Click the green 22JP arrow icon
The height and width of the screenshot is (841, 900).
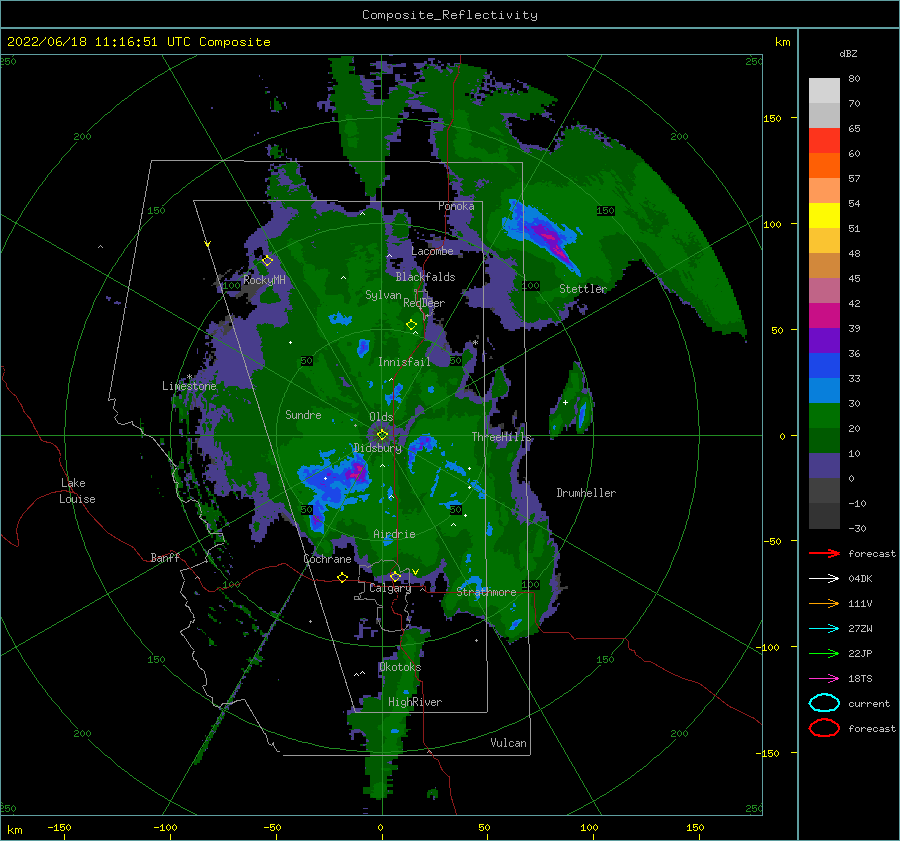(x=824, y=653)
